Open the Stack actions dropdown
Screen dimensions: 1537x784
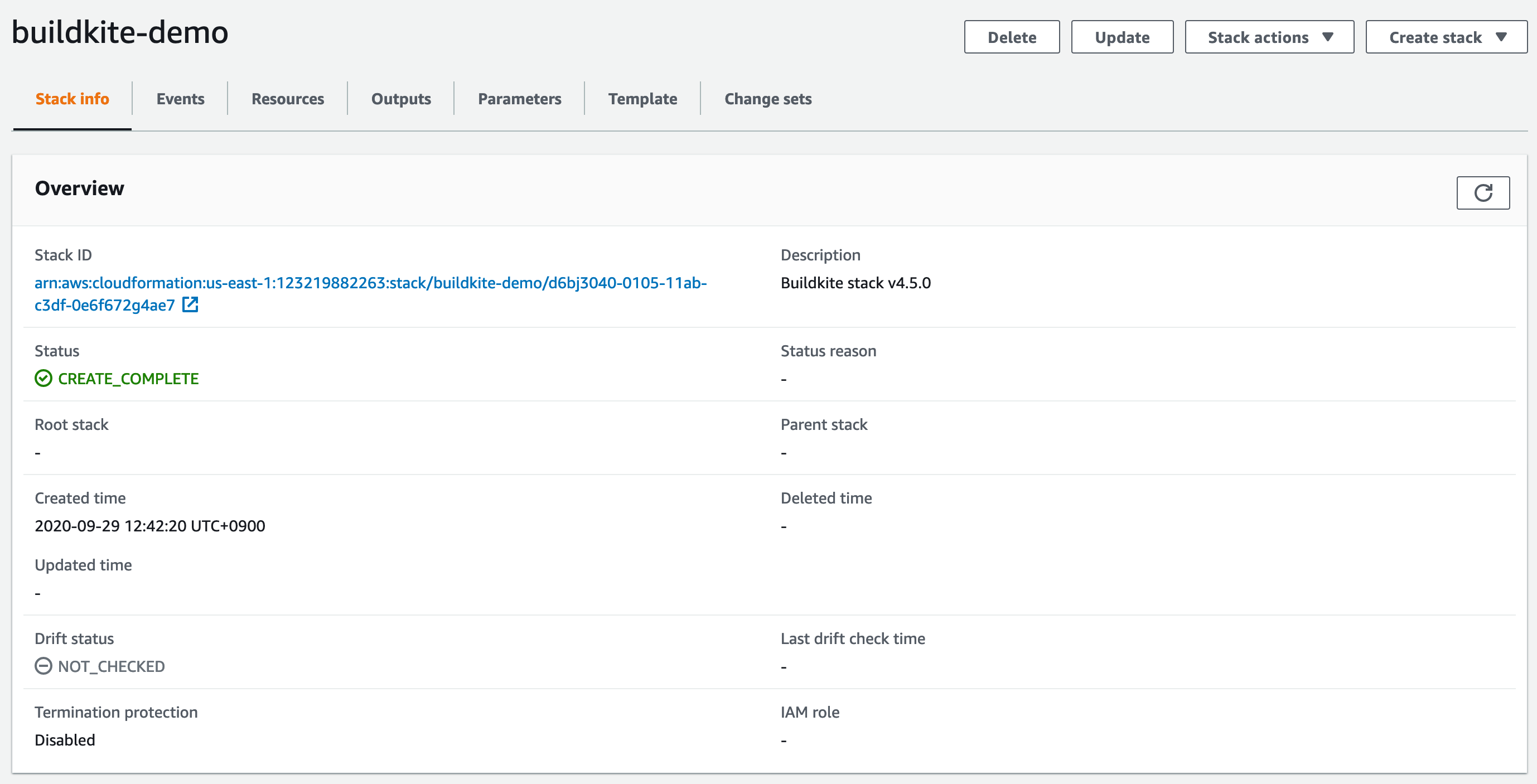click(x=1269, y=36)
